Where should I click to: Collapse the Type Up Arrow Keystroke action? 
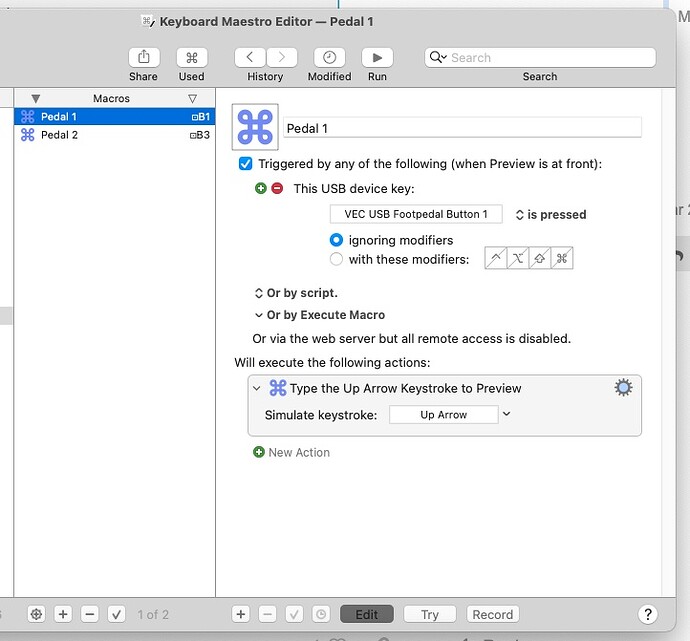257,388
